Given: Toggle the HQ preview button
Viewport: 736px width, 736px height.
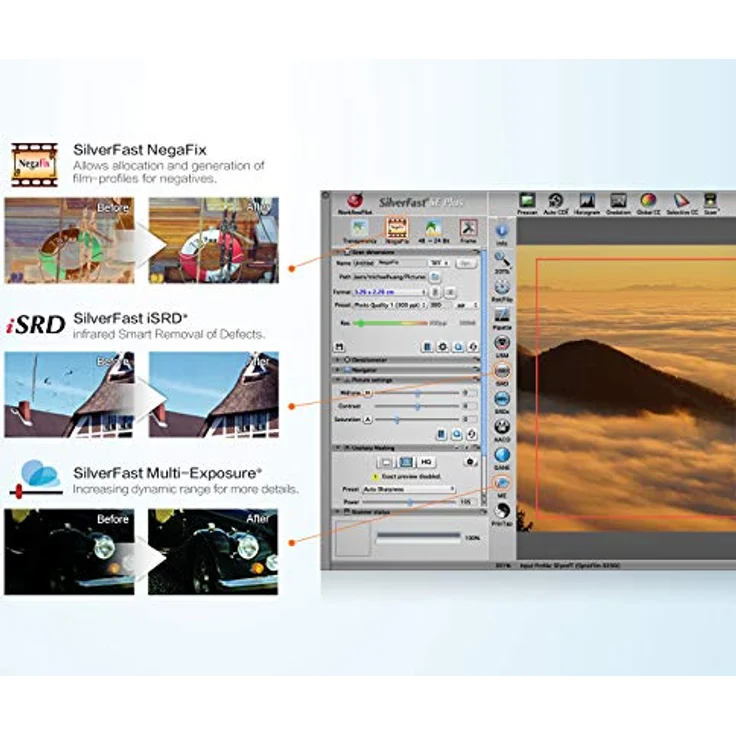Looking at the screenshot, I should (x=427, y=463).
